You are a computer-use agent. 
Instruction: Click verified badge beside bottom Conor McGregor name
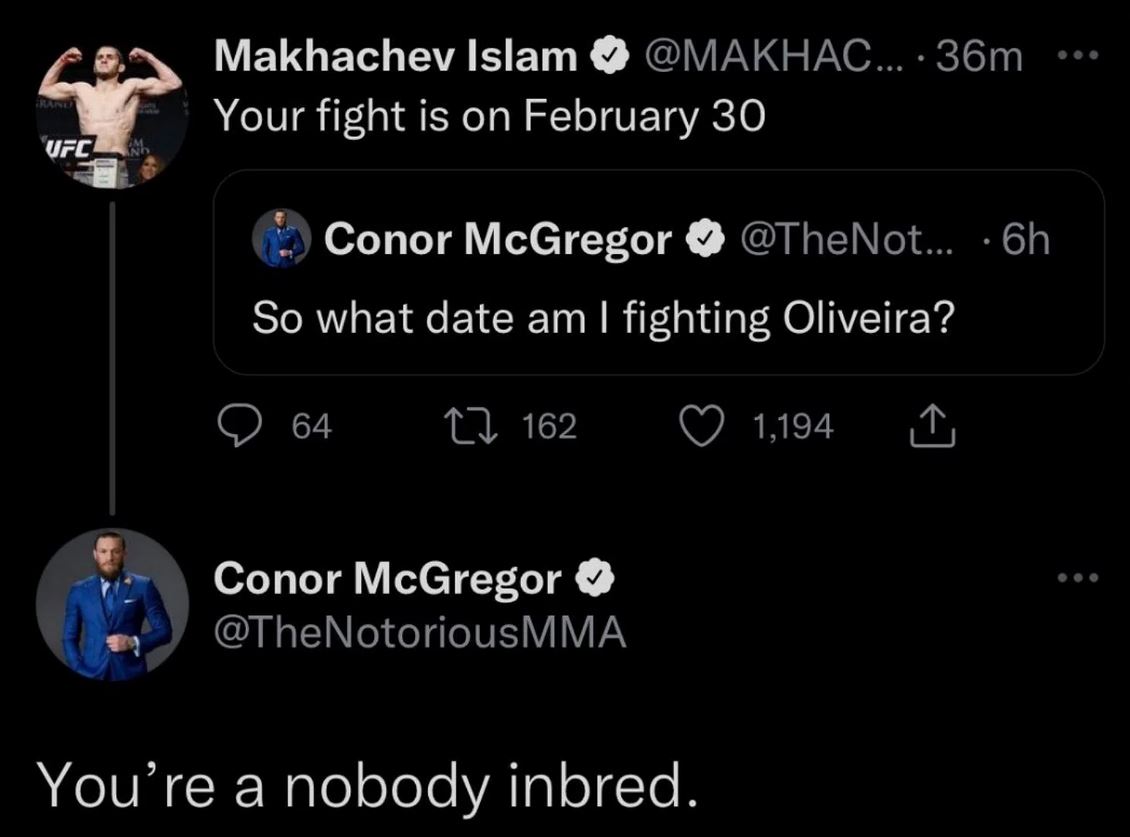pyautogui.click(x=594, y=578)
